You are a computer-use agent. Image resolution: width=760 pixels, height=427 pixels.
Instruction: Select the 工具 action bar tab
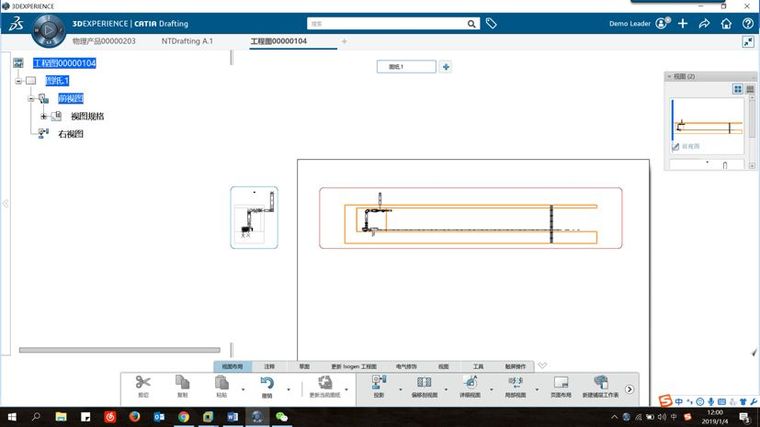(478, 366)
